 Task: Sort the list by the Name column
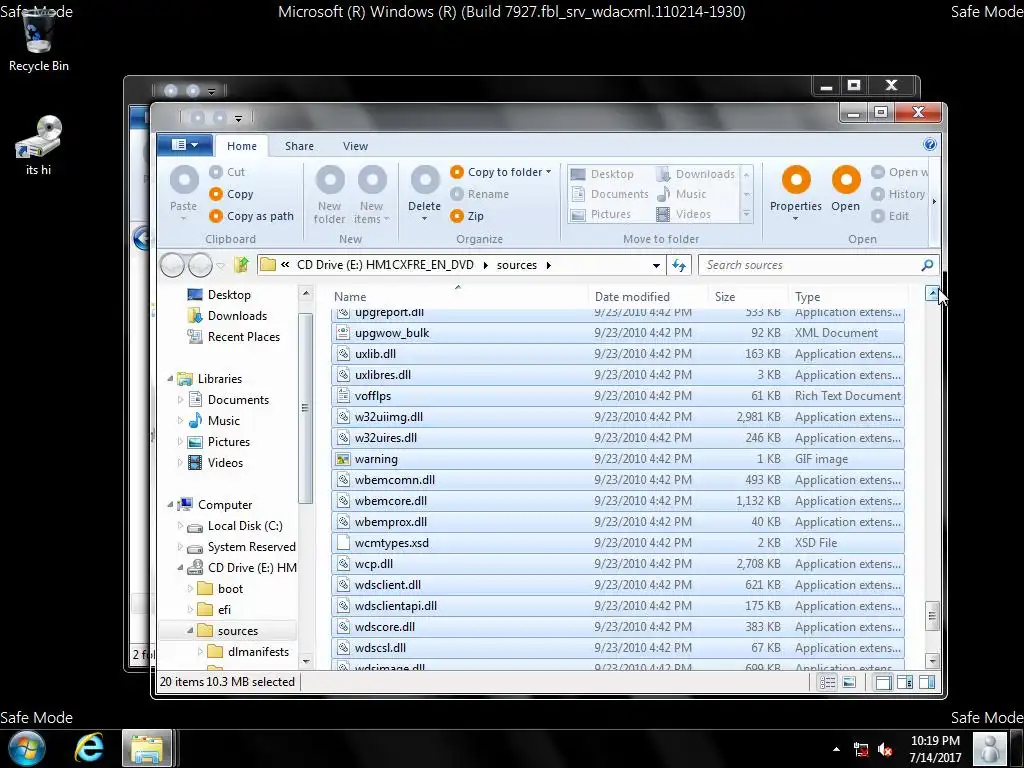point(458,296)
